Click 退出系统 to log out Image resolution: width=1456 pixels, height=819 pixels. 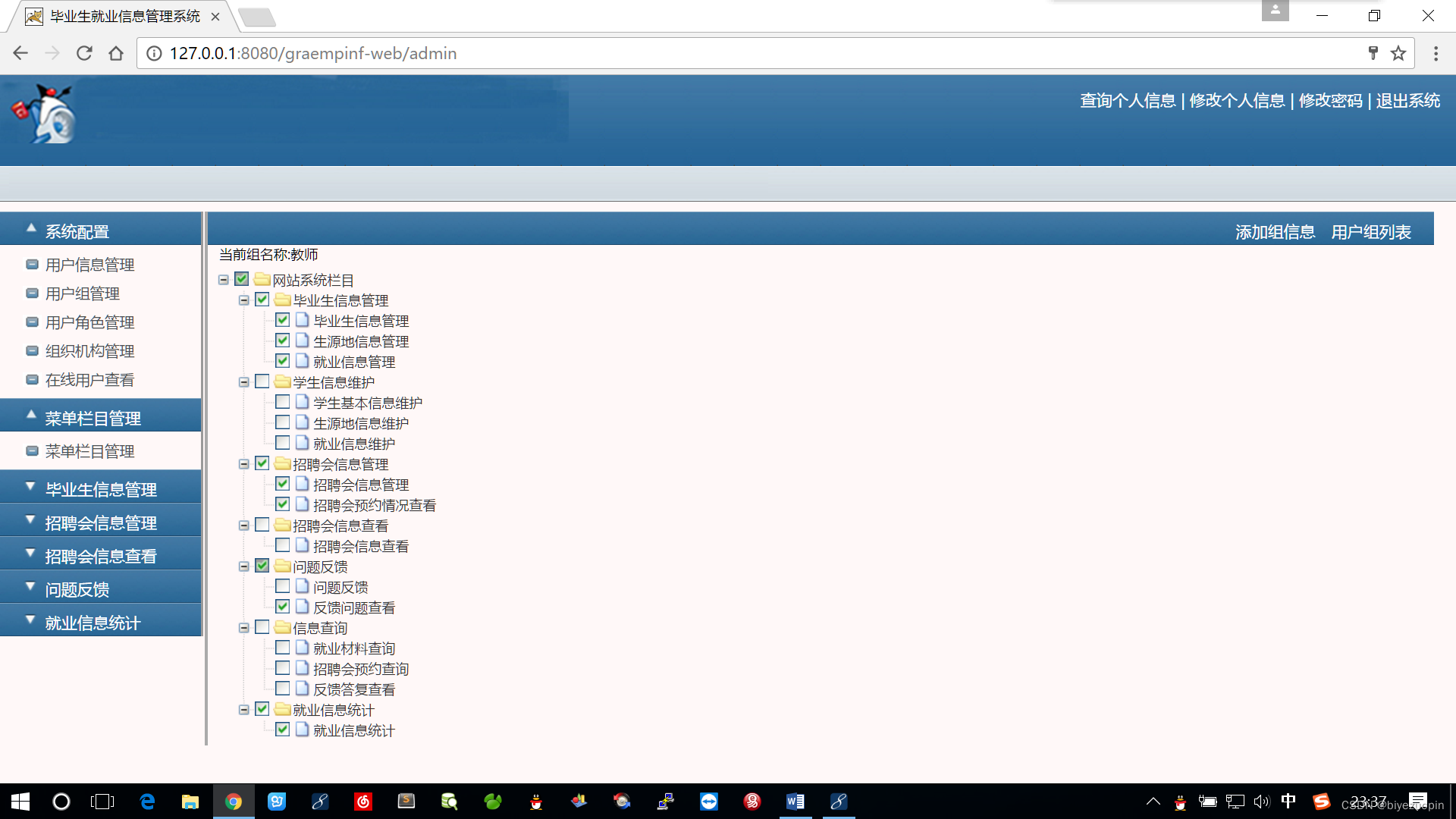[1408, 100]
